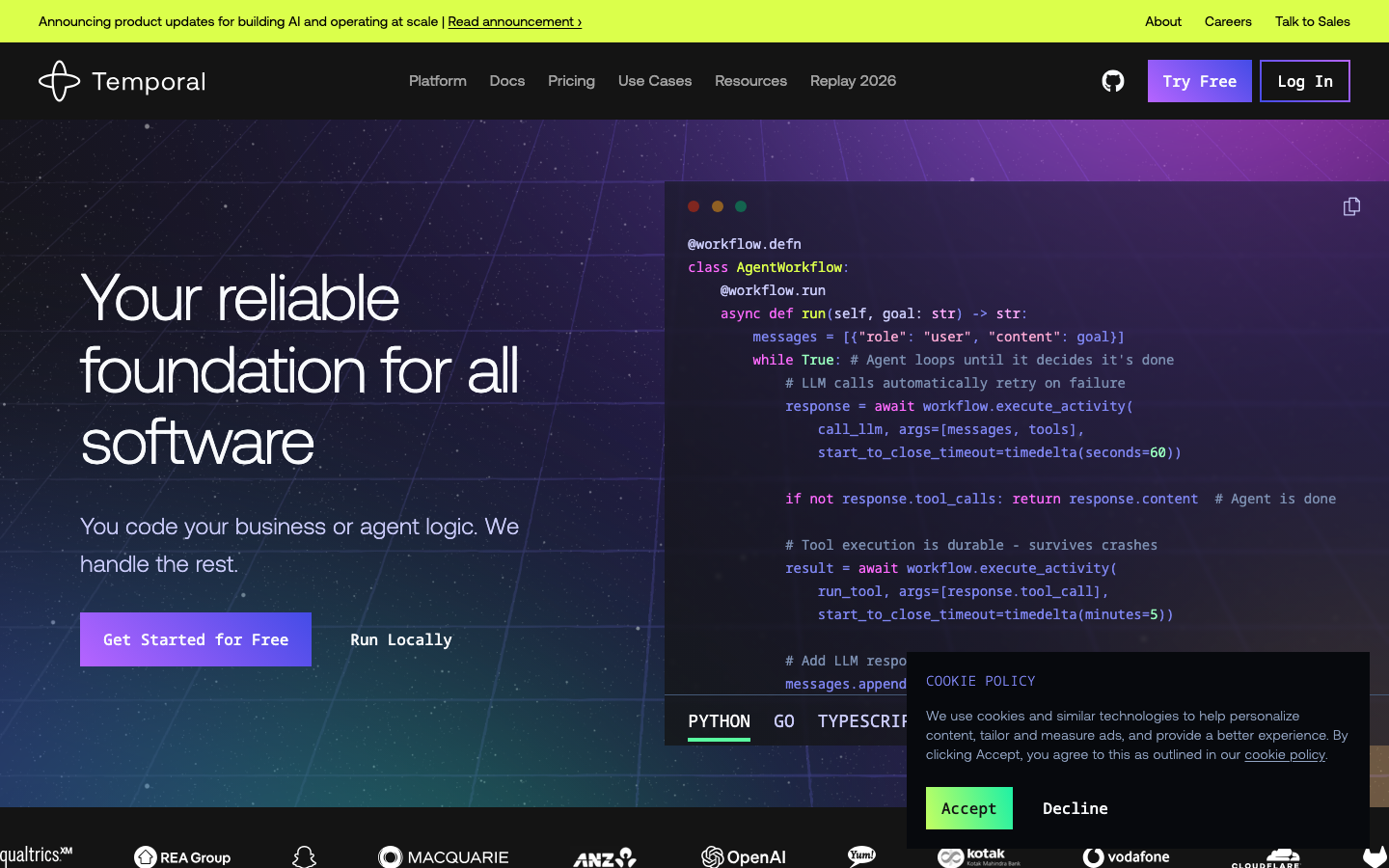Click the Log In button
Viewport: 1389px width, 868px height.
(x=1305, y=81)
